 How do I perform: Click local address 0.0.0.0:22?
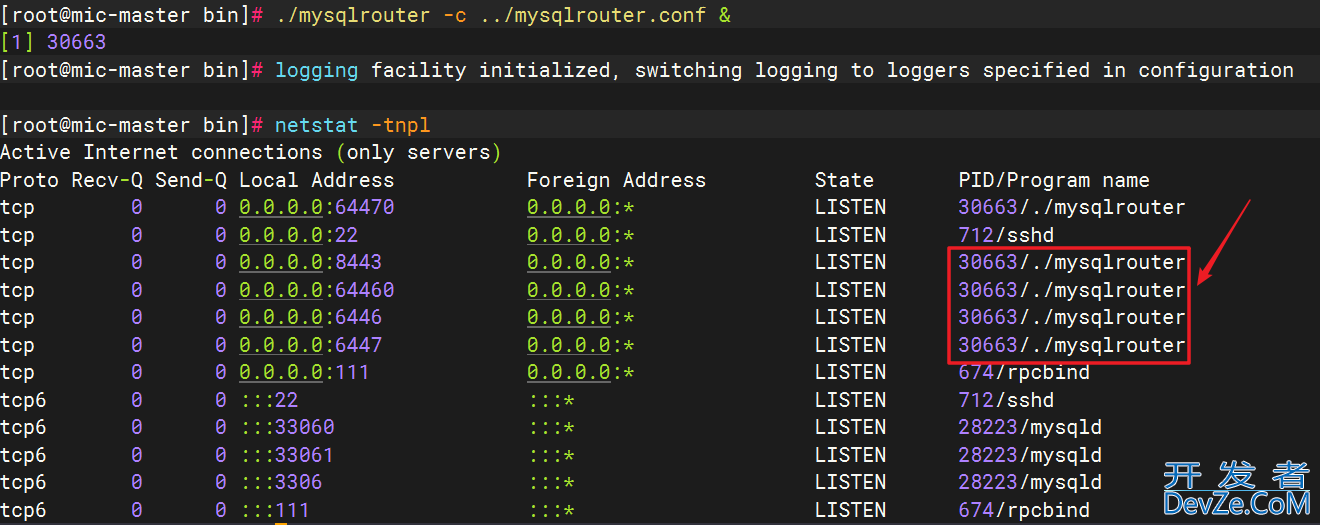click(x=298, y=235)
